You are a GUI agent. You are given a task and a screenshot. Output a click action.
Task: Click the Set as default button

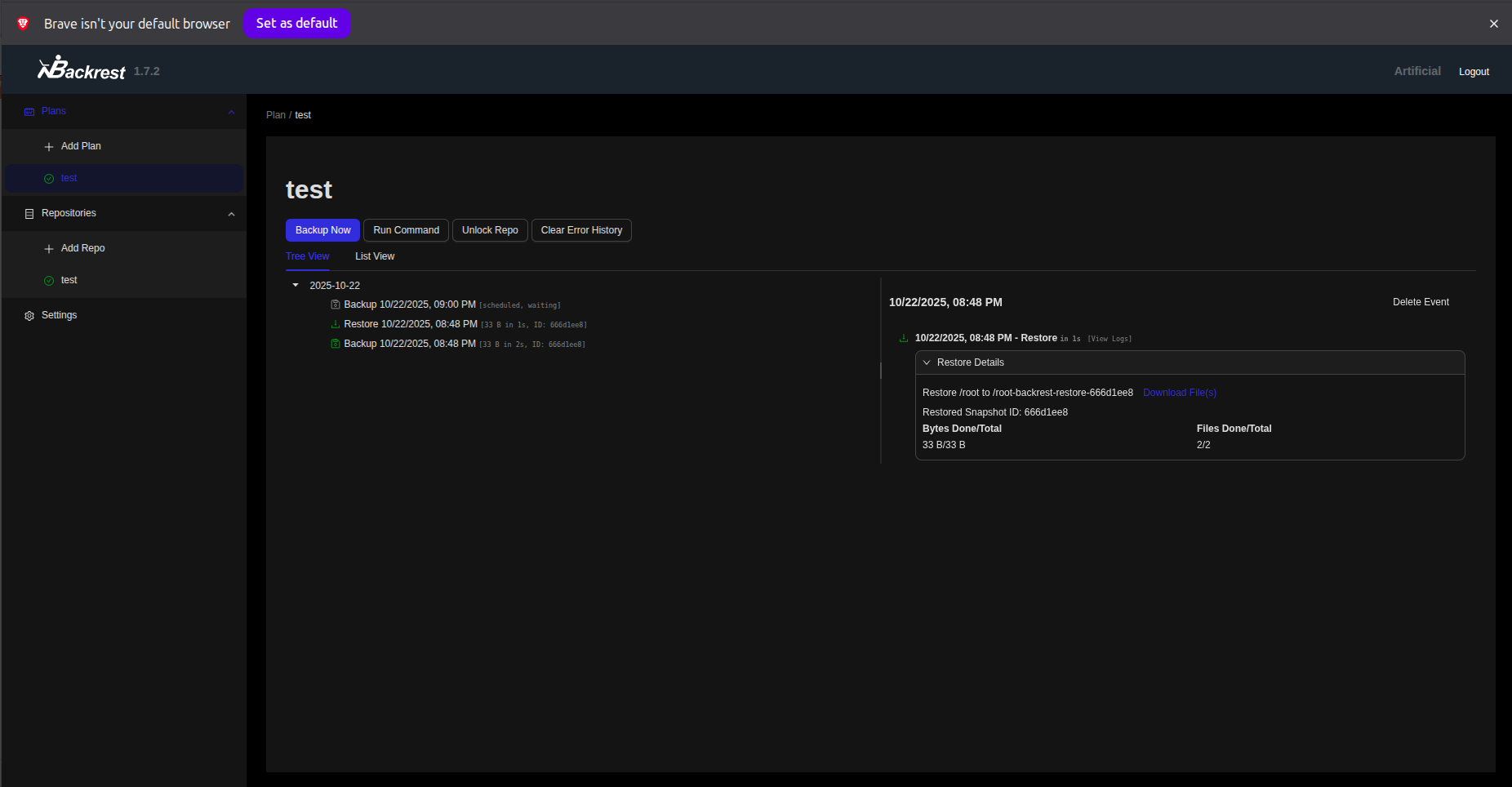[296, 23]
